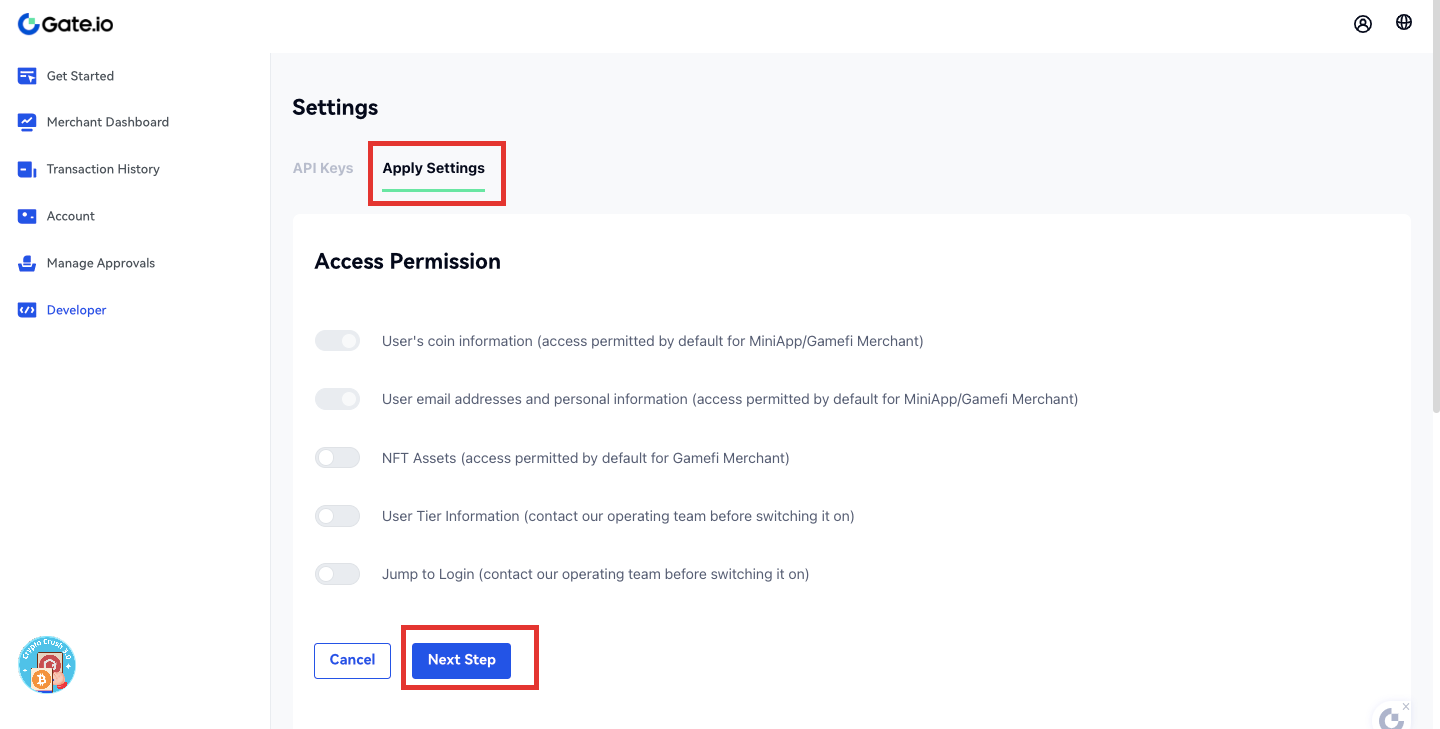Click the Manage Approvals icon

click(x=27, y=263)
